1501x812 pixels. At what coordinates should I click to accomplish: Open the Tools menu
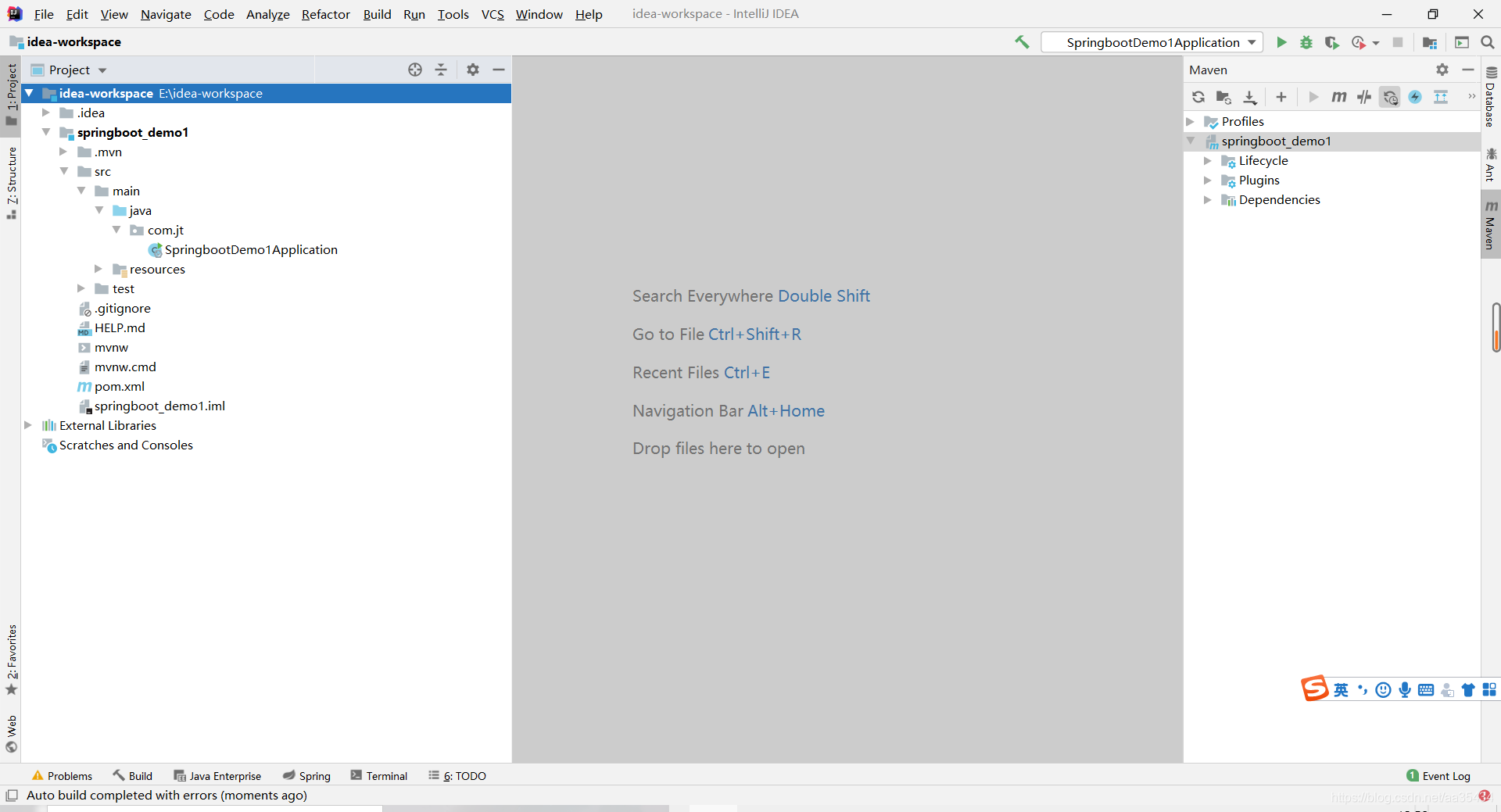pos(453,14)
